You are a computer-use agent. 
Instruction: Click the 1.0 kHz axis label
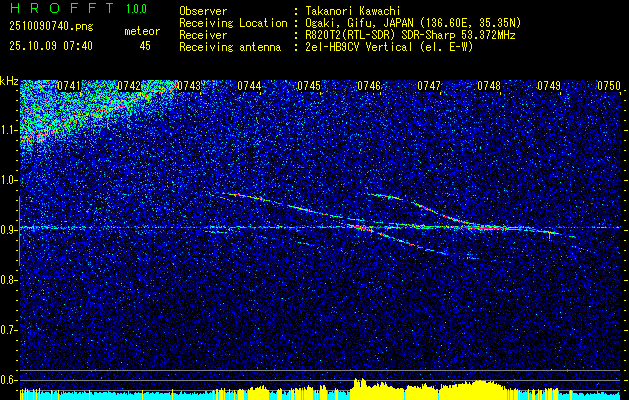(8, 180)
